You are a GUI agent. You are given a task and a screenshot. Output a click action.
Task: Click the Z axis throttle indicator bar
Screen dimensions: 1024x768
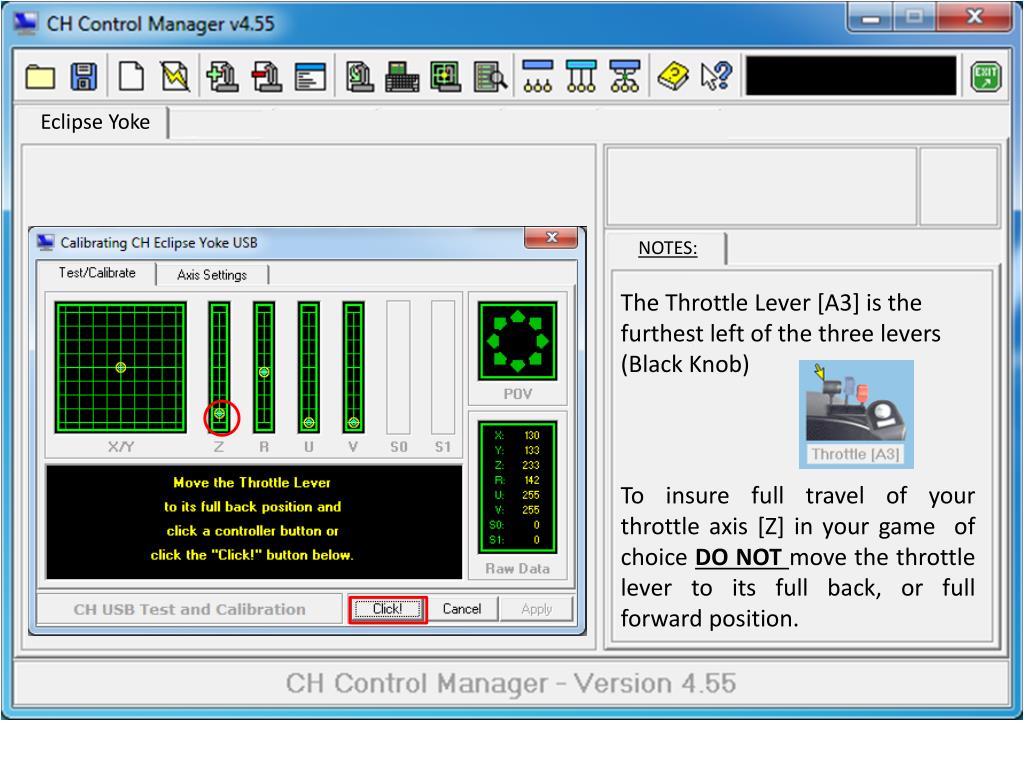[x=219, y=367]
